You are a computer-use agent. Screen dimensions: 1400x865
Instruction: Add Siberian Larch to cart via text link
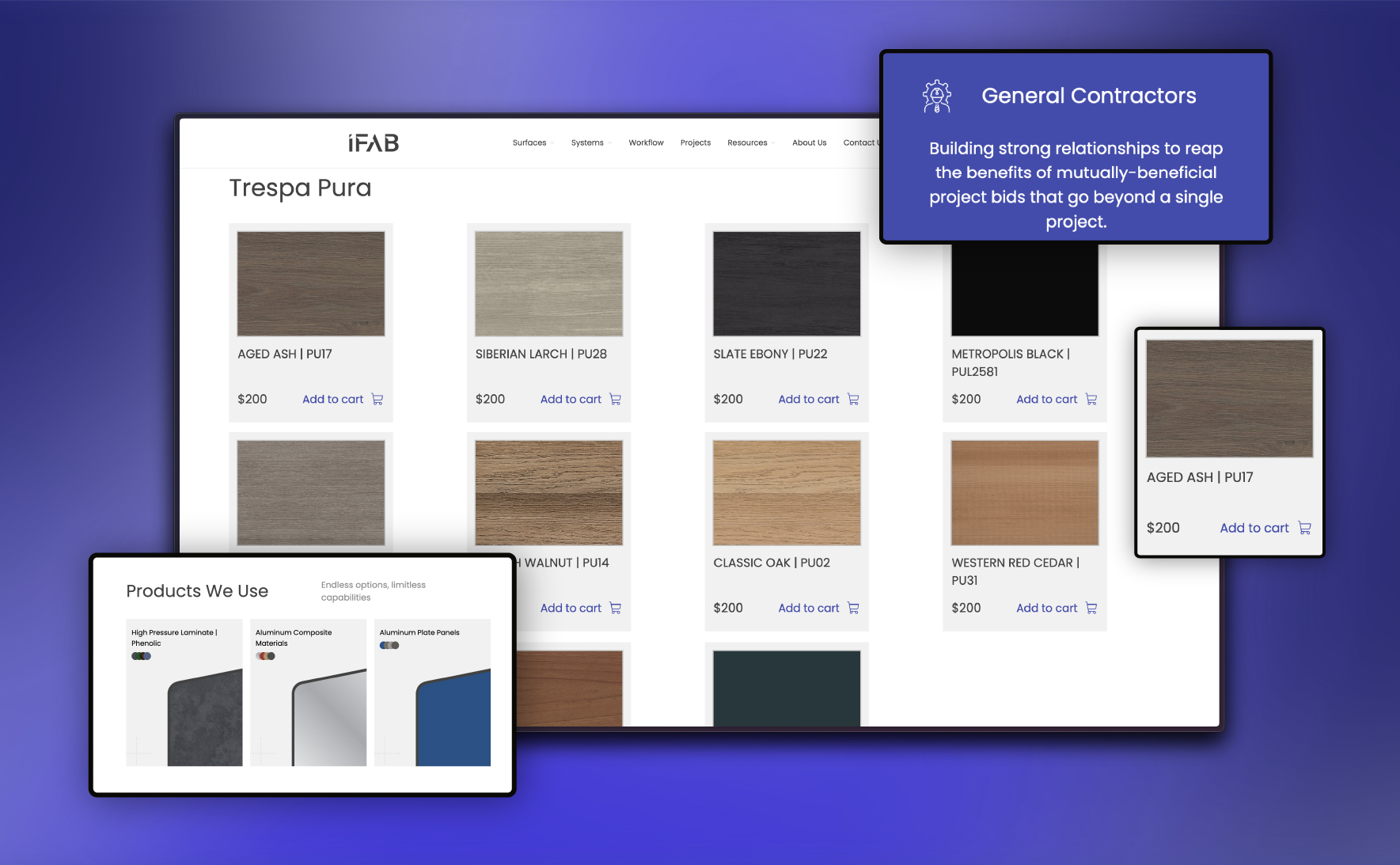[x=571, y=400]
